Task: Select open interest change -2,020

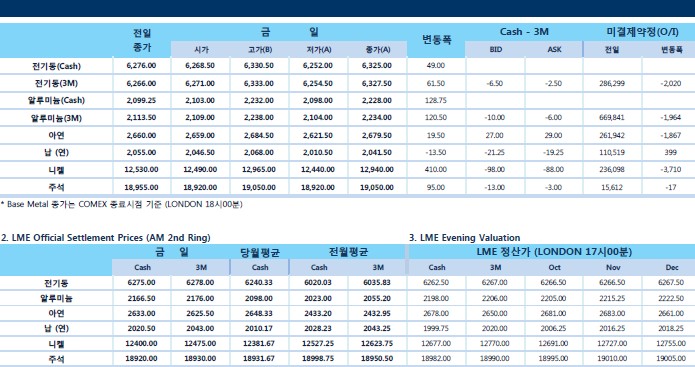Action: point(671,83)
